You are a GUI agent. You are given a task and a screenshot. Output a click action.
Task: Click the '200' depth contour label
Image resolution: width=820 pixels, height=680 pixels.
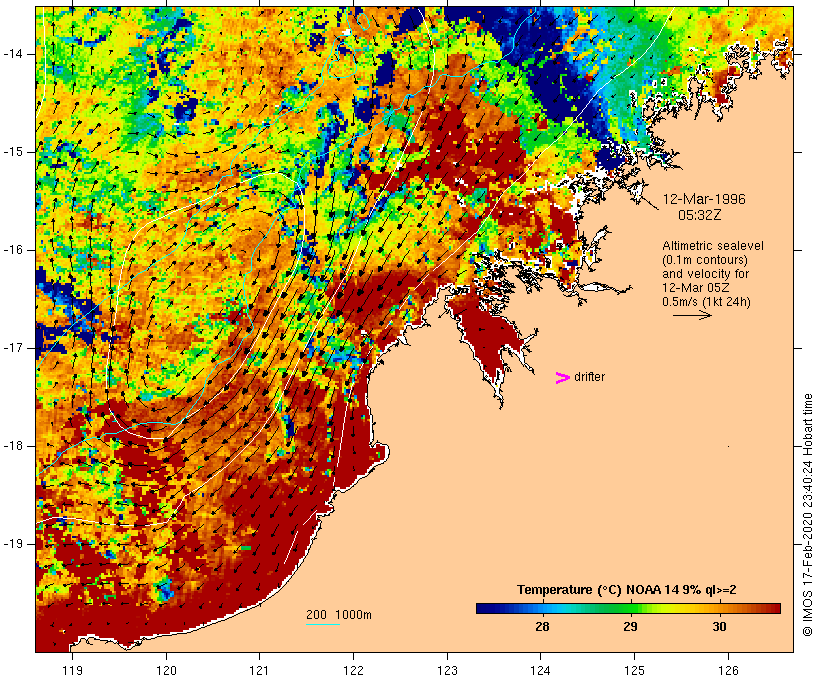[x=316, y=615]
